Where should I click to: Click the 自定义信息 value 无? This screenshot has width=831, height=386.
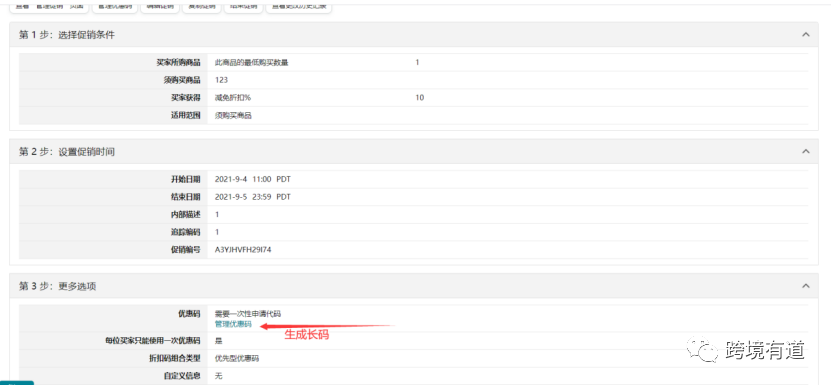pyautogui.click(x=218, y=376)
